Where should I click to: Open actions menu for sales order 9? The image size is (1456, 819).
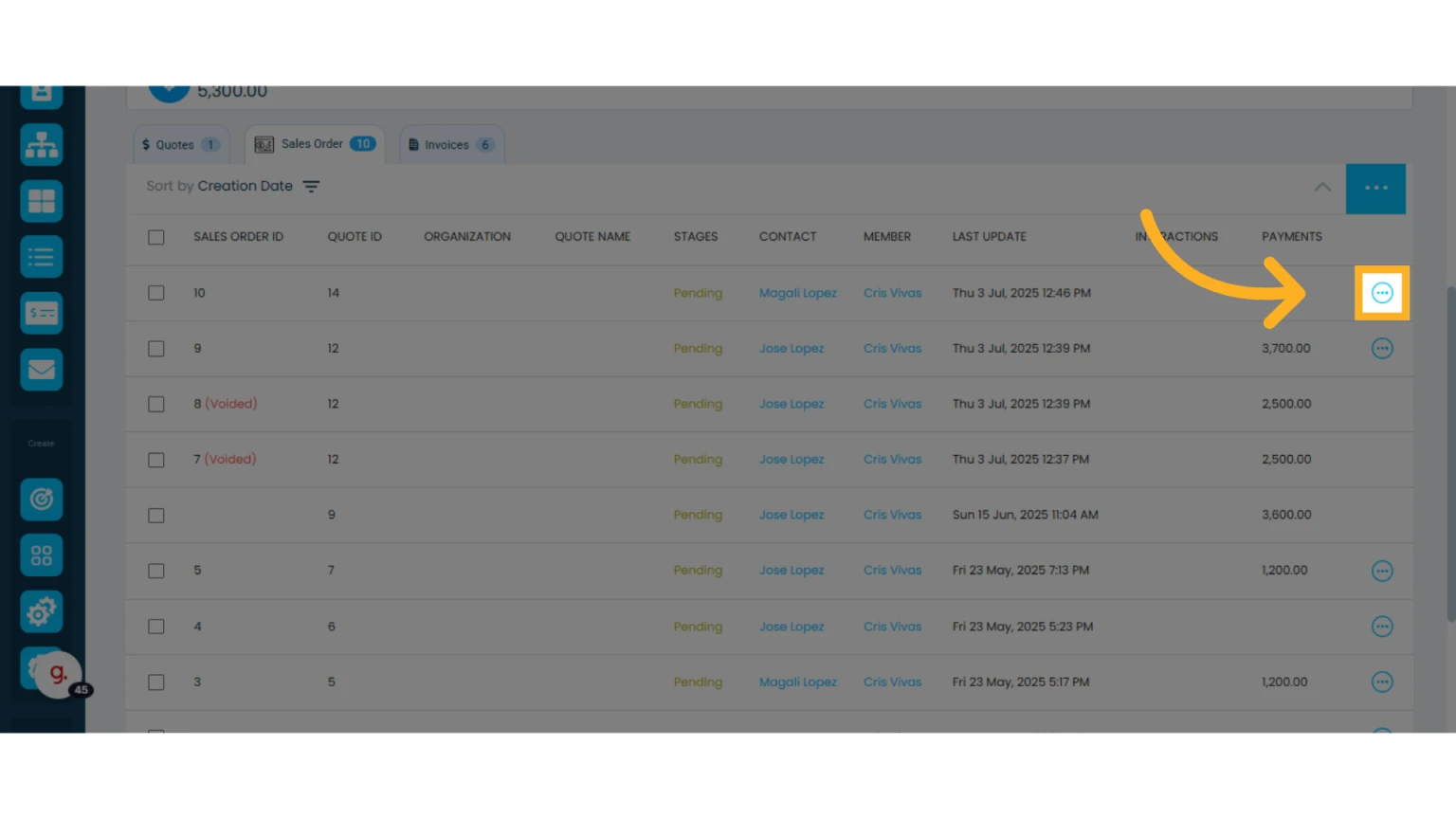pos(1382,348)
